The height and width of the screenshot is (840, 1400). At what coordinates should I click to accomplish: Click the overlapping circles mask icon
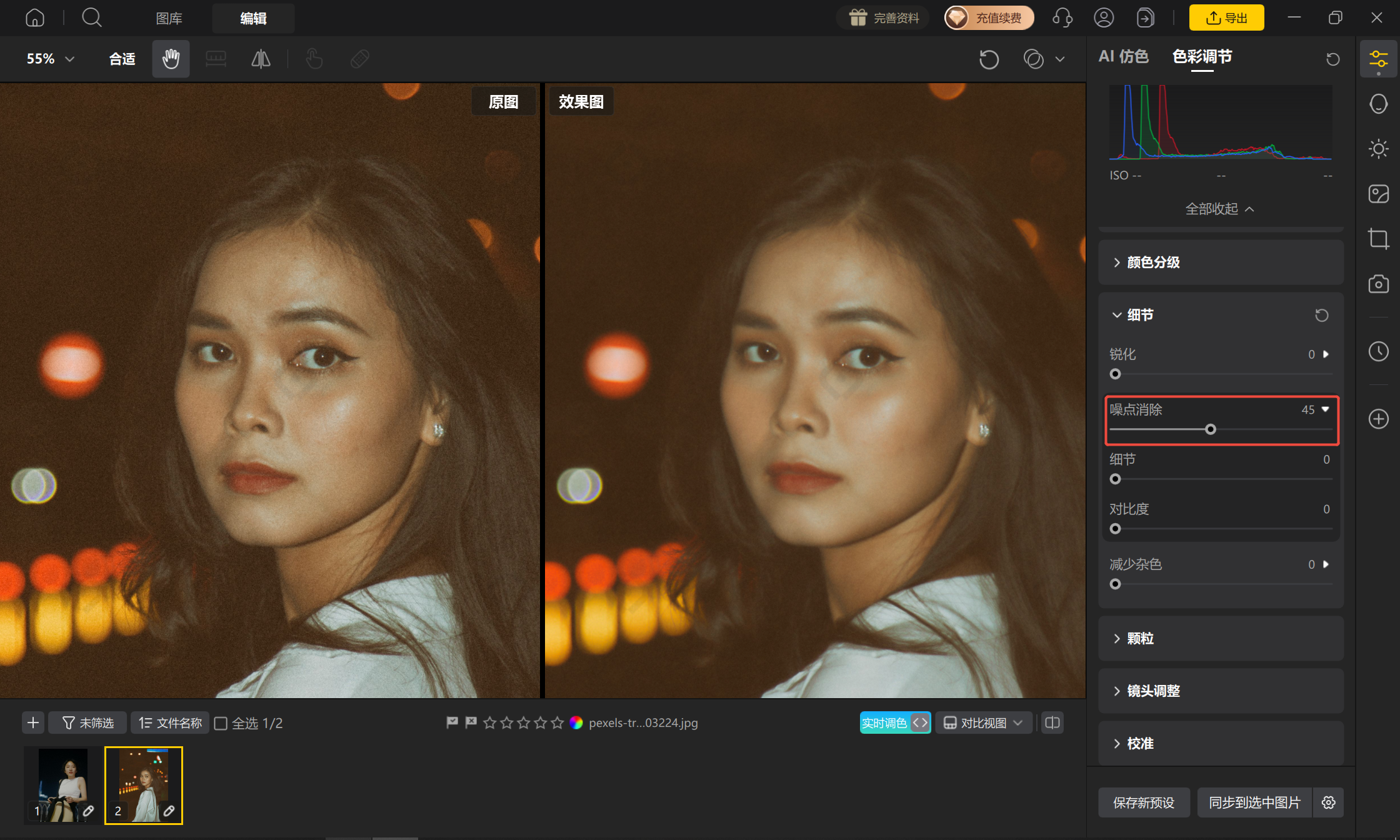click(1033, 59)
